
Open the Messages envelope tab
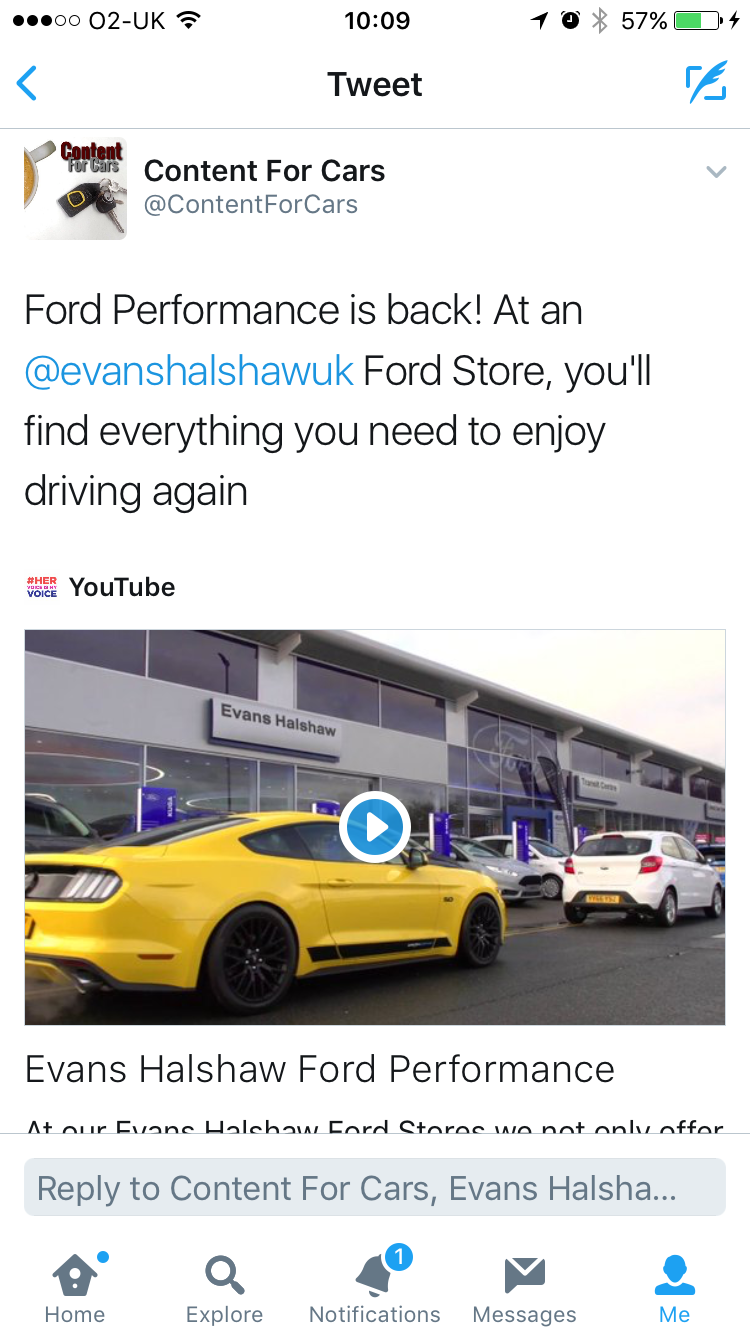click(524, 1288)
